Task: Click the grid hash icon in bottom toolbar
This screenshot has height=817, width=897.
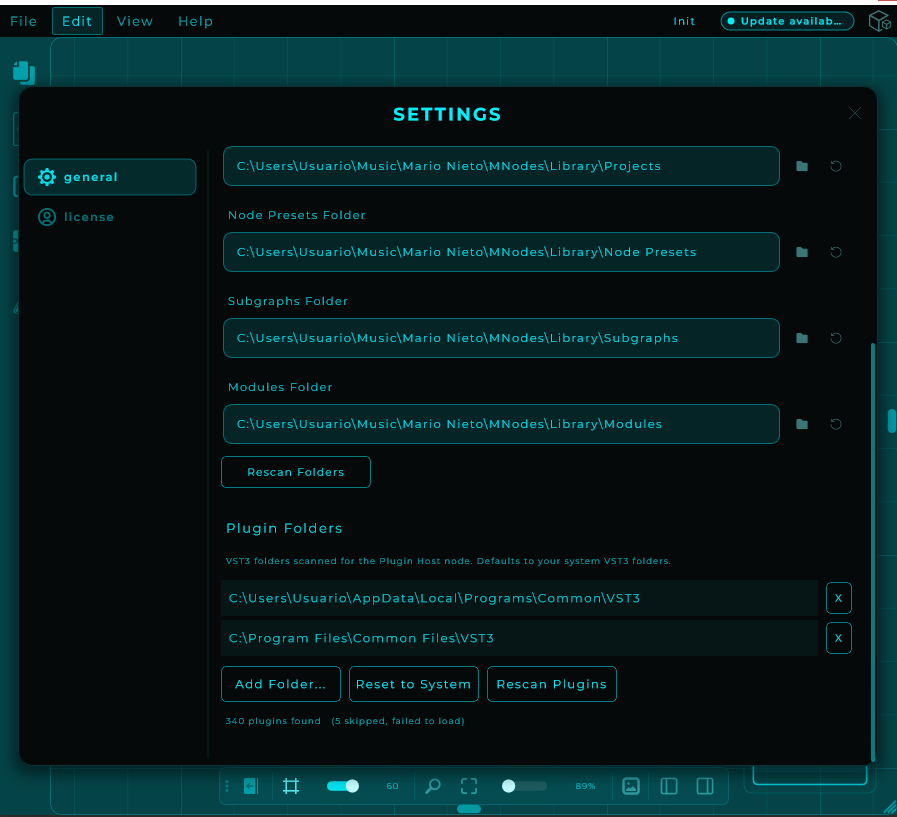Action: tap(291, 786)
